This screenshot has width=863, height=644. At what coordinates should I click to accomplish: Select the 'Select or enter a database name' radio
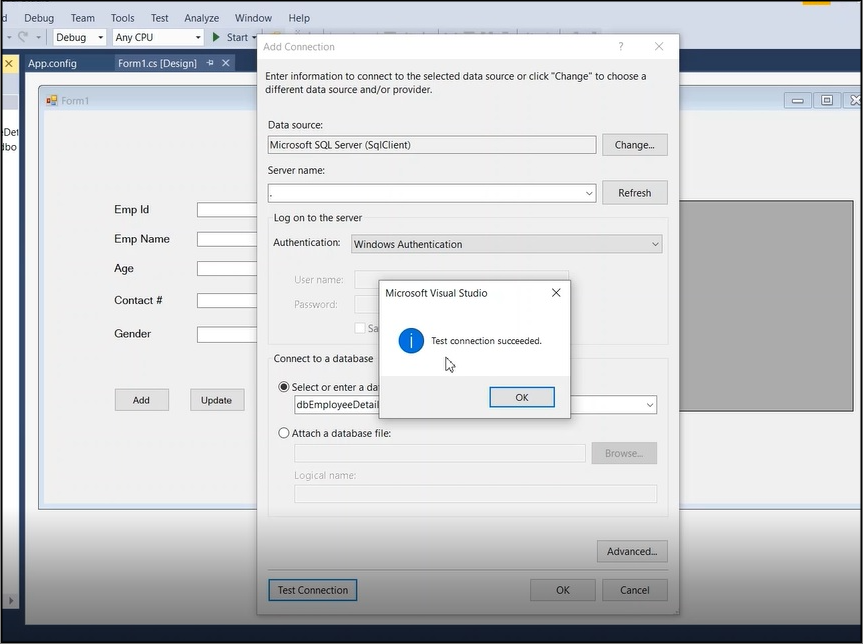pos(284,387)
